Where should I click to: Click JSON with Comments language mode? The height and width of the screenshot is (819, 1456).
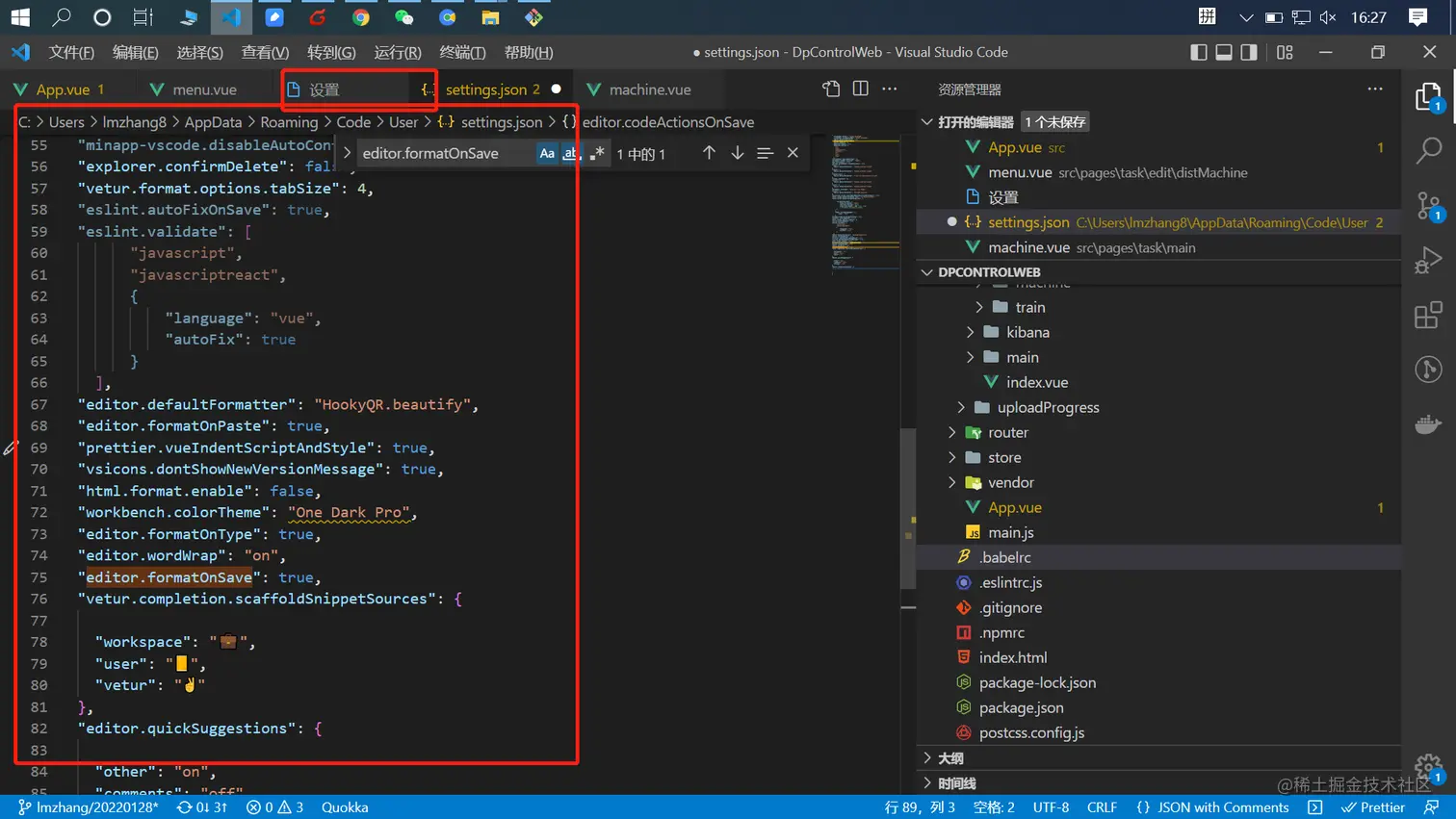pyautogui.click(x=1212, y=807)
